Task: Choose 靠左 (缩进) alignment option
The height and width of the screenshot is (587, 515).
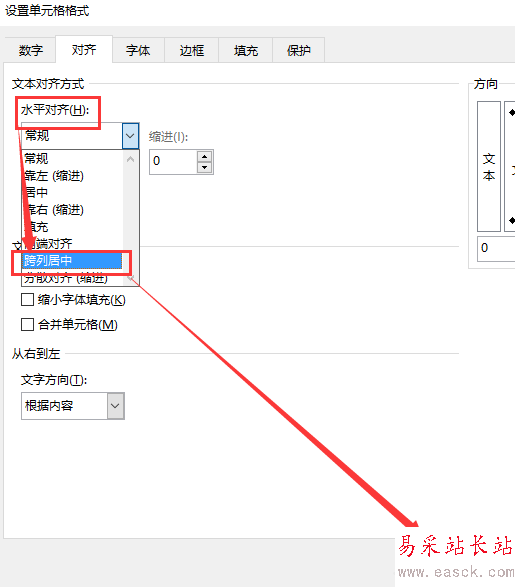Action: click(x=72, y=176)
